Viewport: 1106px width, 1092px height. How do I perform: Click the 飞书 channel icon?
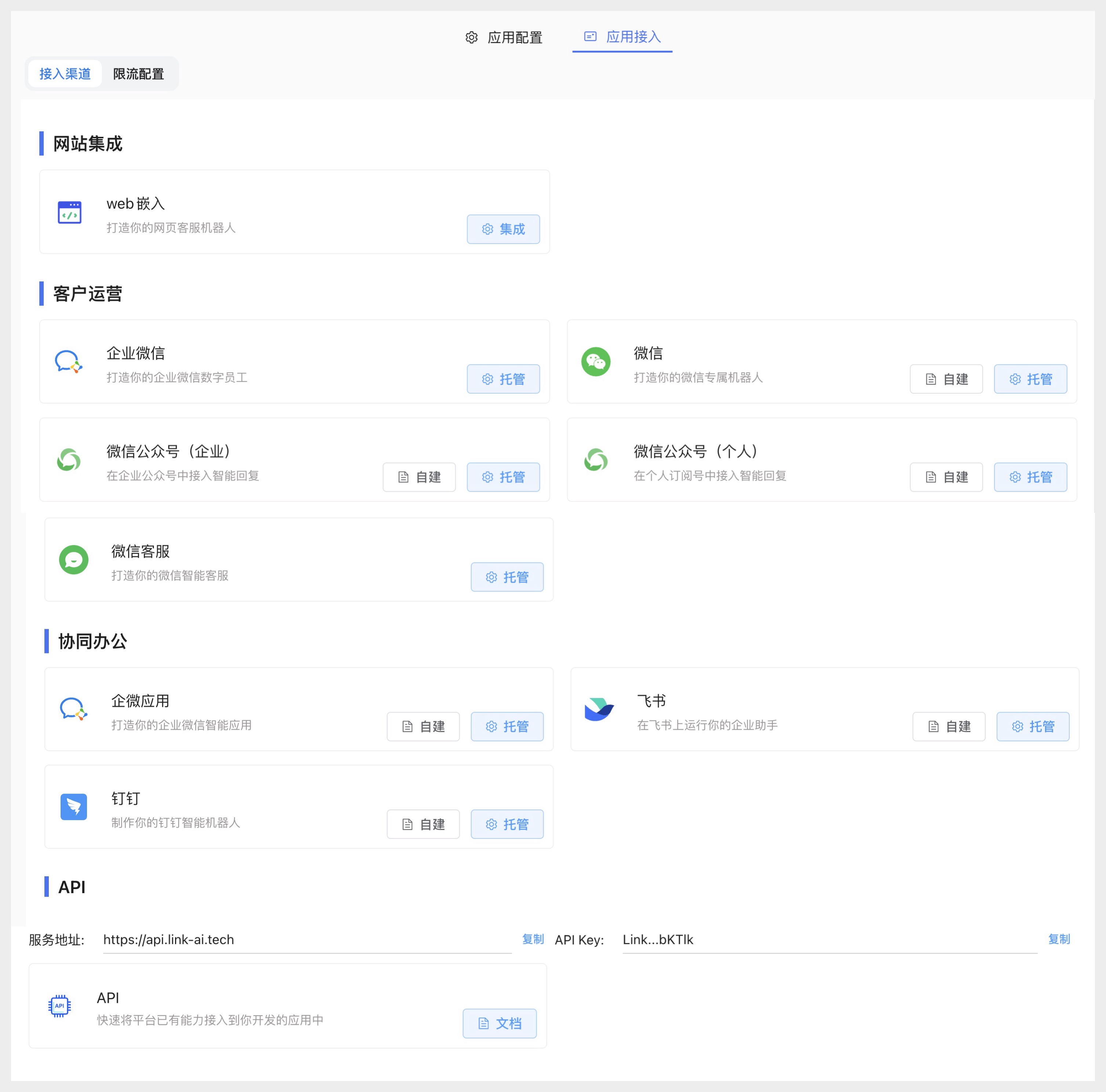[599, 710]
